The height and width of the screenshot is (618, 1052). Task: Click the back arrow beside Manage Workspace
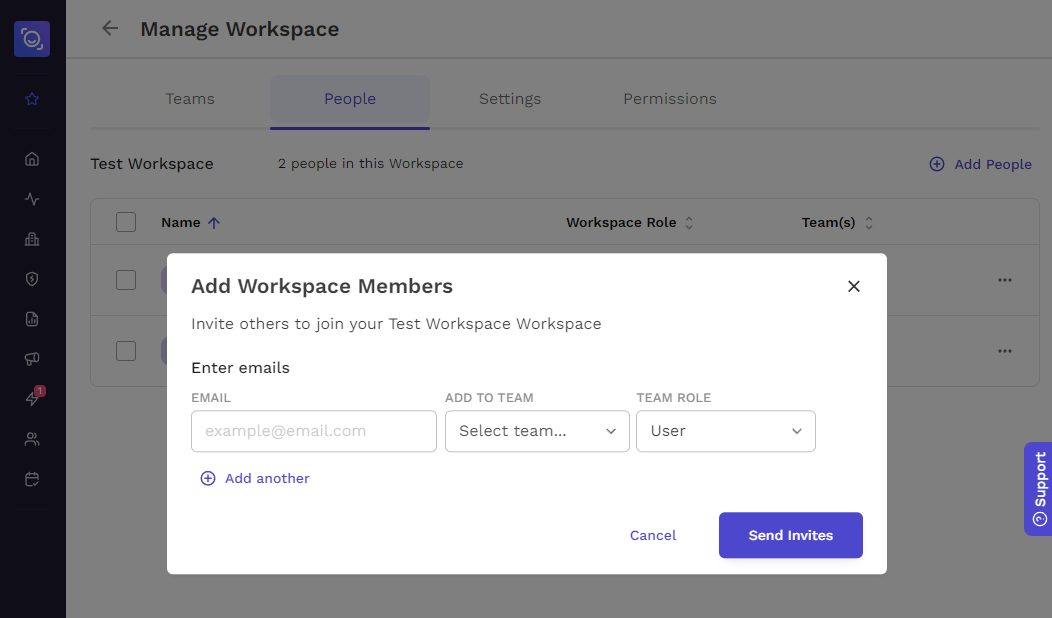[110, 28]
